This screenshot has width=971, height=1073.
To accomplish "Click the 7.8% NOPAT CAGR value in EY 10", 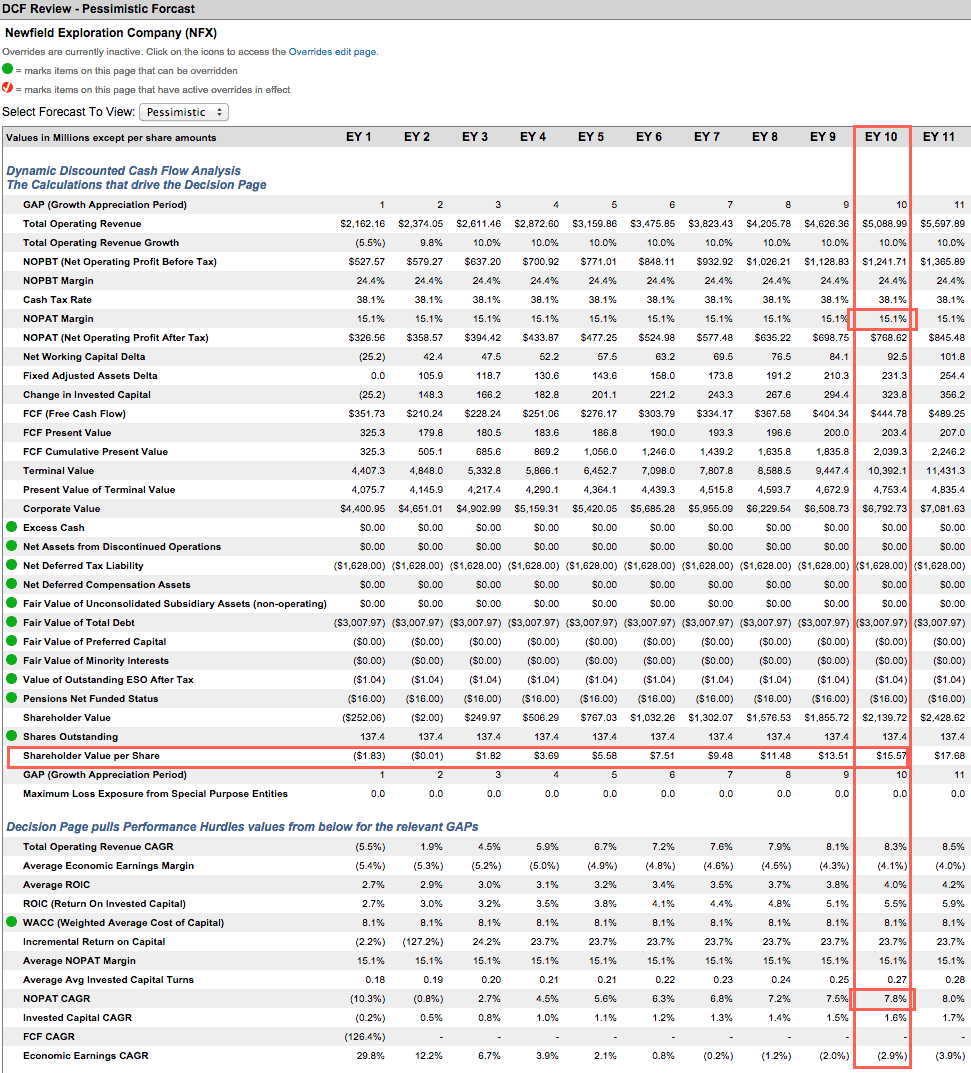I will tap(895, 999).
